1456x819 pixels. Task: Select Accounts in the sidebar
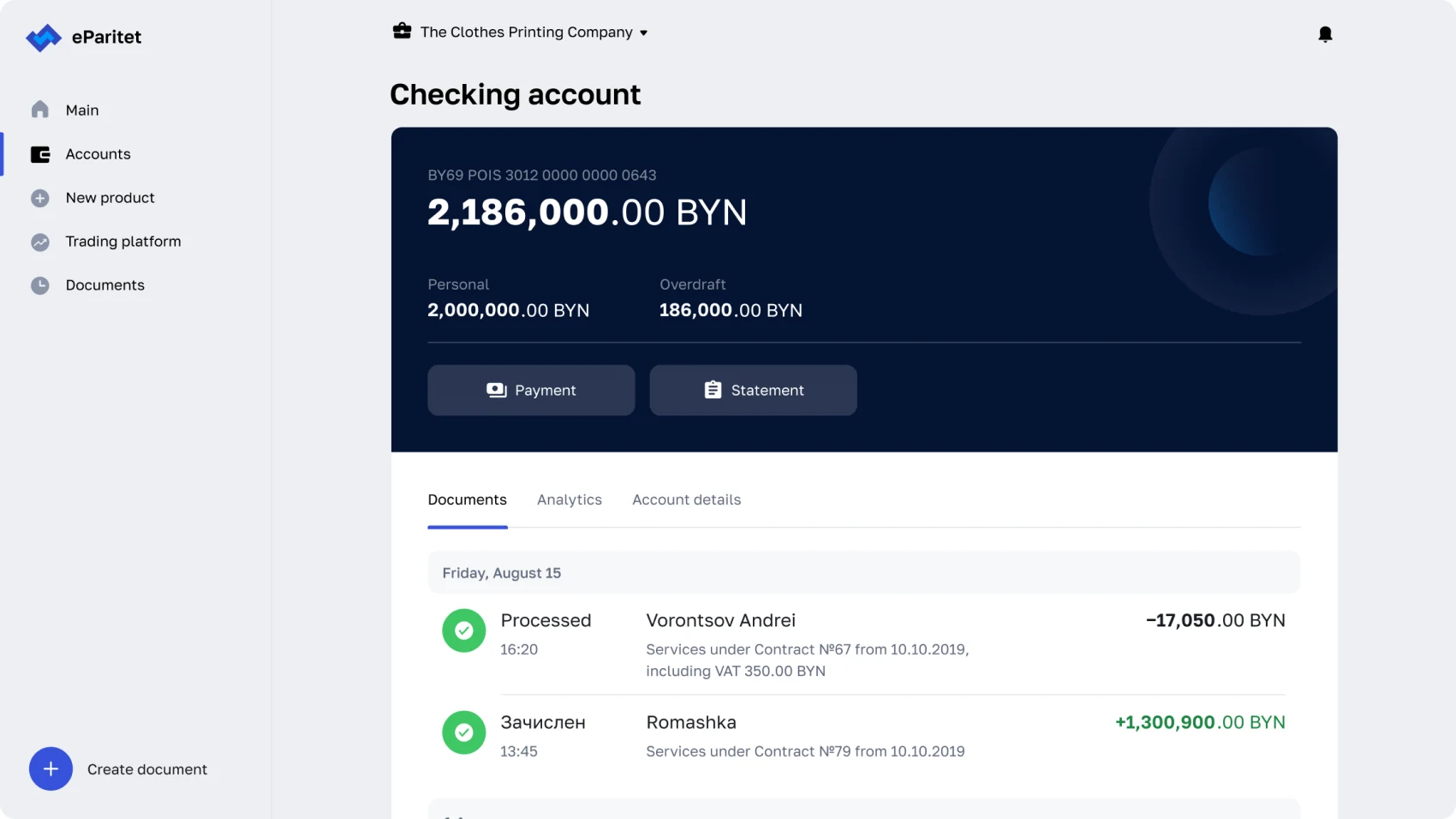point(98,154)
